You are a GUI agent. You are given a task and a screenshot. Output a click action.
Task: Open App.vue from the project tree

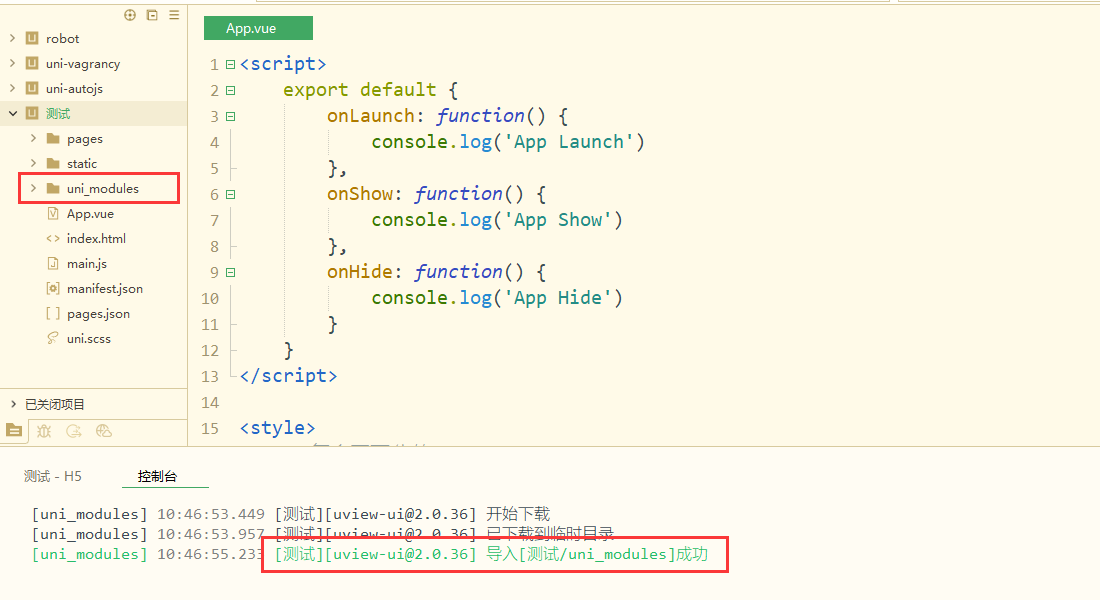pos(90,213)
